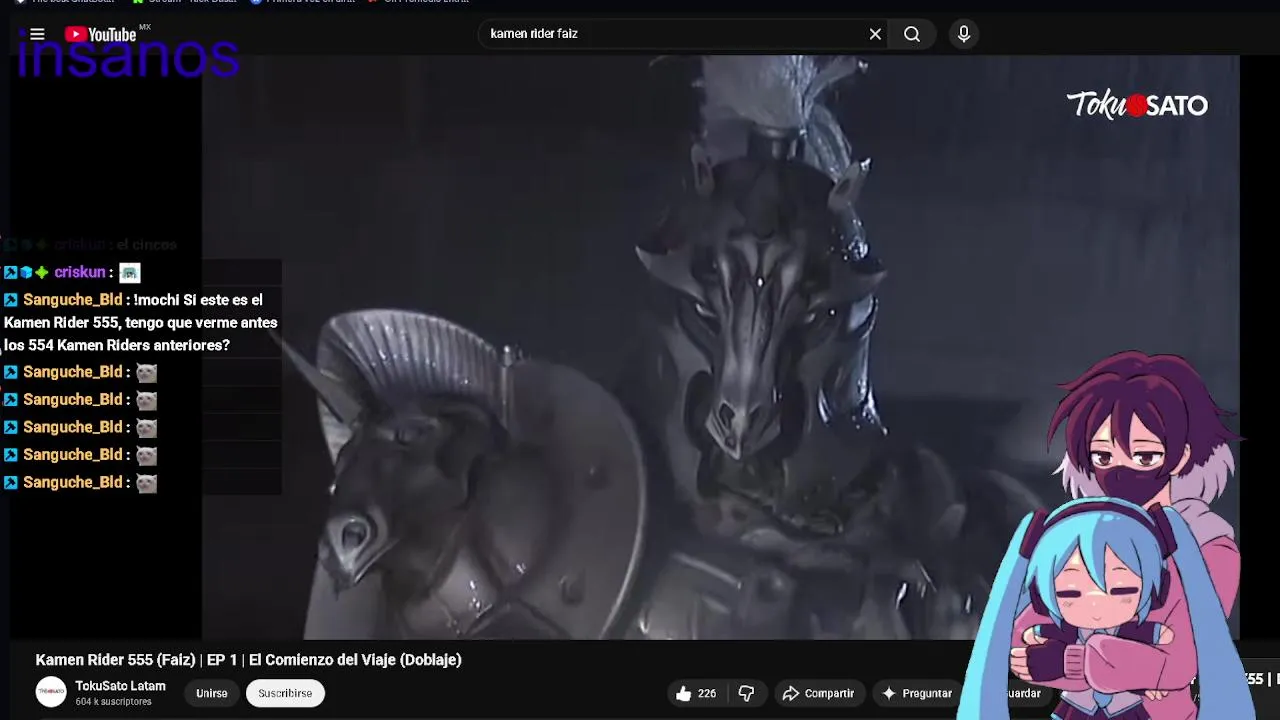Open the YouTube hamburger guide menu
The height and width of the screenshot is (720, 1280).
coord(37,34)
